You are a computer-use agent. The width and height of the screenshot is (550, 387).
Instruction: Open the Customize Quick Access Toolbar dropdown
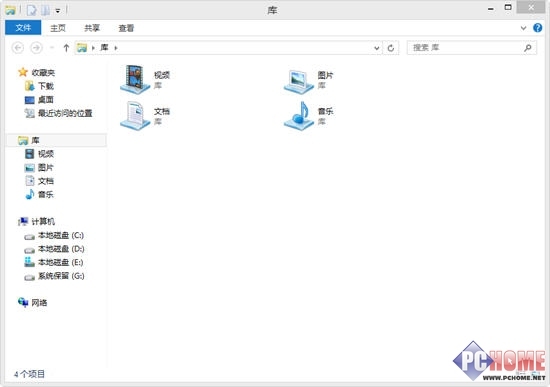click(58, 11)
